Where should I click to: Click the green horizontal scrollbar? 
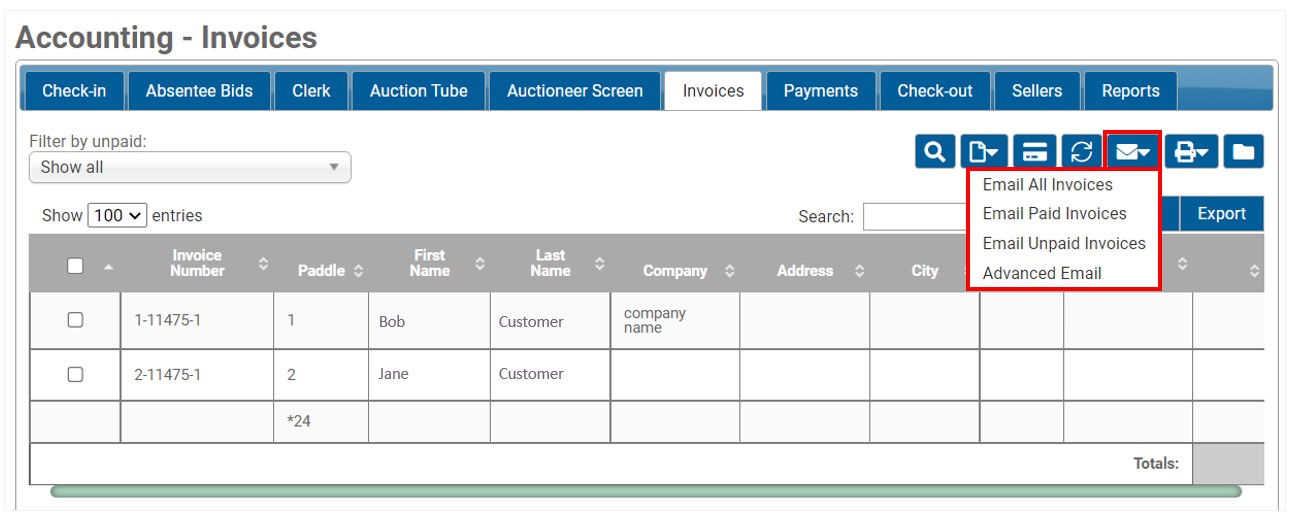click(646, 491)
